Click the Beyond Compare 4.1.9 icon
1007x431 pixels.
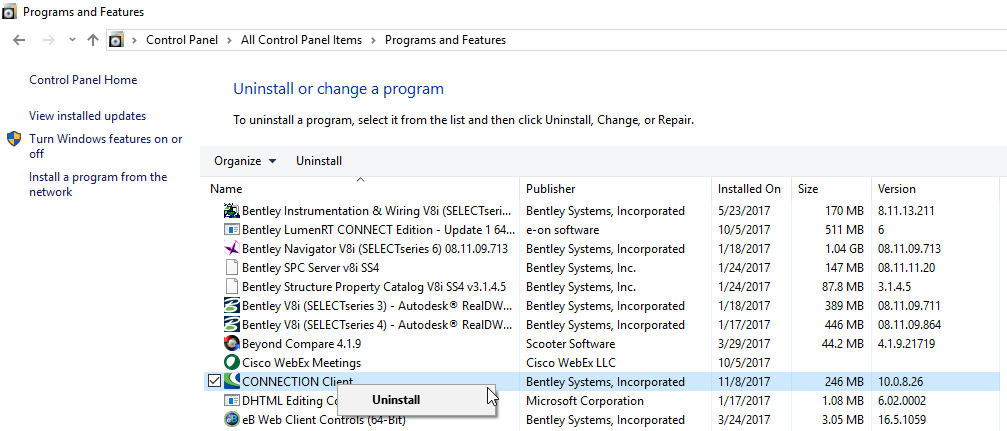tap(231, 344)
